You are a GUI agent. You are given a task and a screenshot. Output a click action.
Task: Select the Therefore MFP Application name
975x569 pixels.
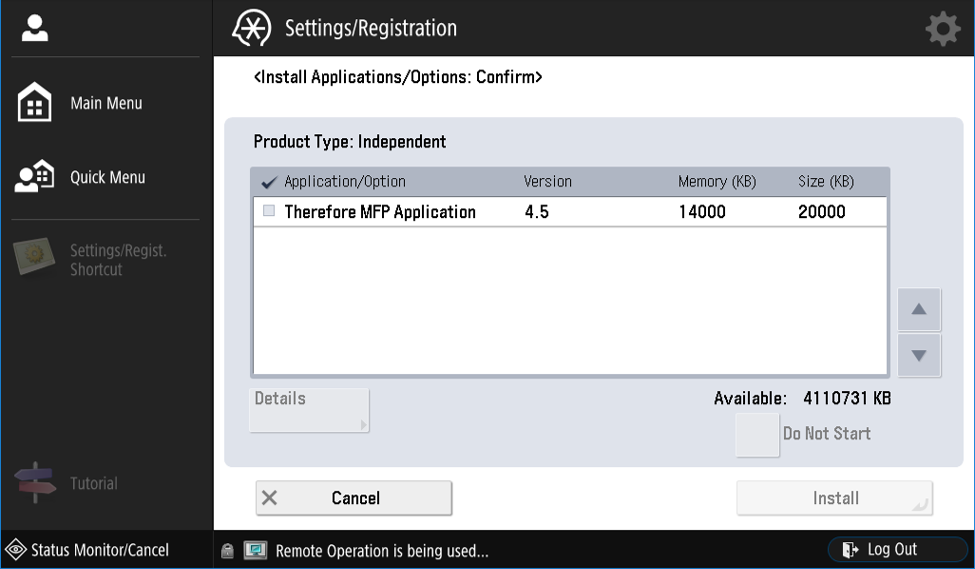pos(380,211)
